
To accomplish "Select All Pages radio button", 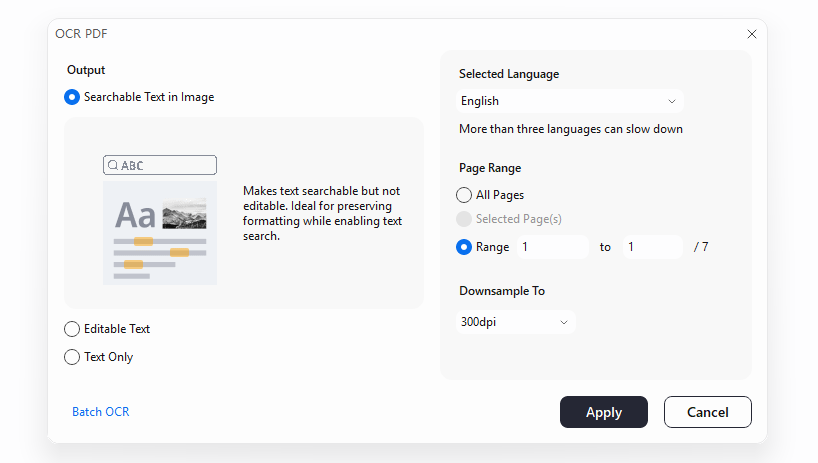I will point(464,195).
